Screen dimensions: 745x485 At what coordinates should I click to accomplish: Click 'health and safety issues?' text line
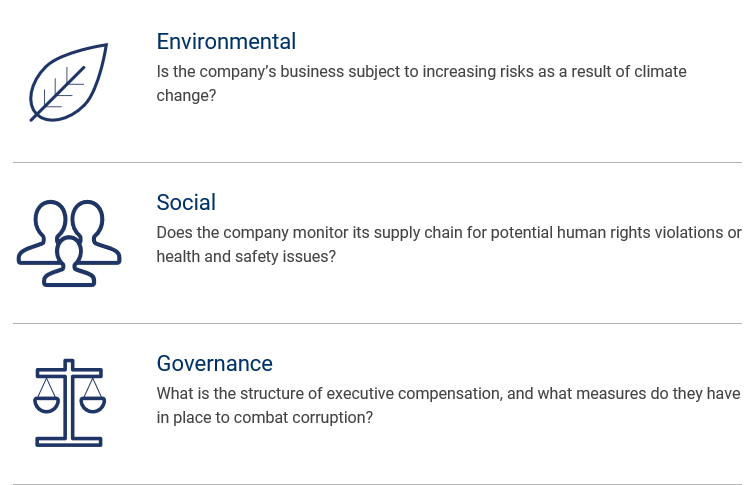[x=246, y=256]
